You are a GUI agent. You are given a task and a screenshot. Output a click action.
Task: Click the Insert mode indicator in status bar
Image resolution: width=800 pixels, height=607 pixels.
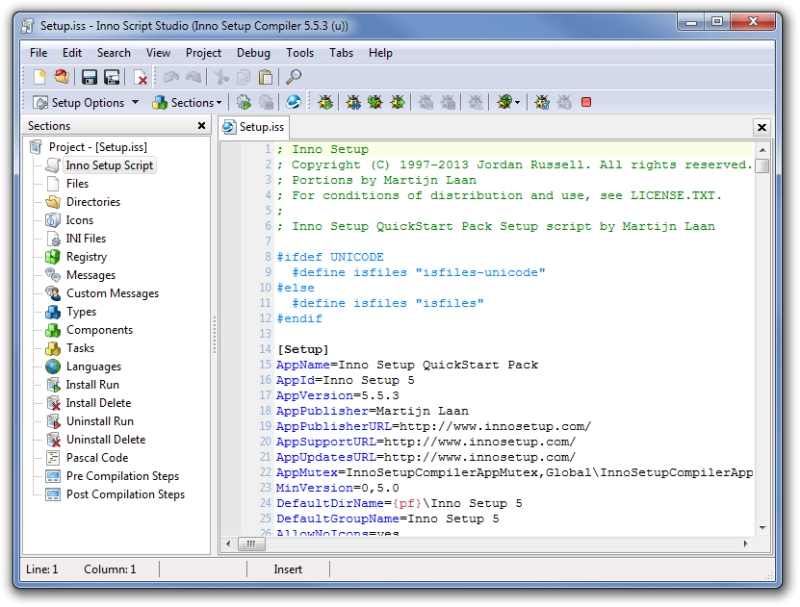(x=288, y=569)
